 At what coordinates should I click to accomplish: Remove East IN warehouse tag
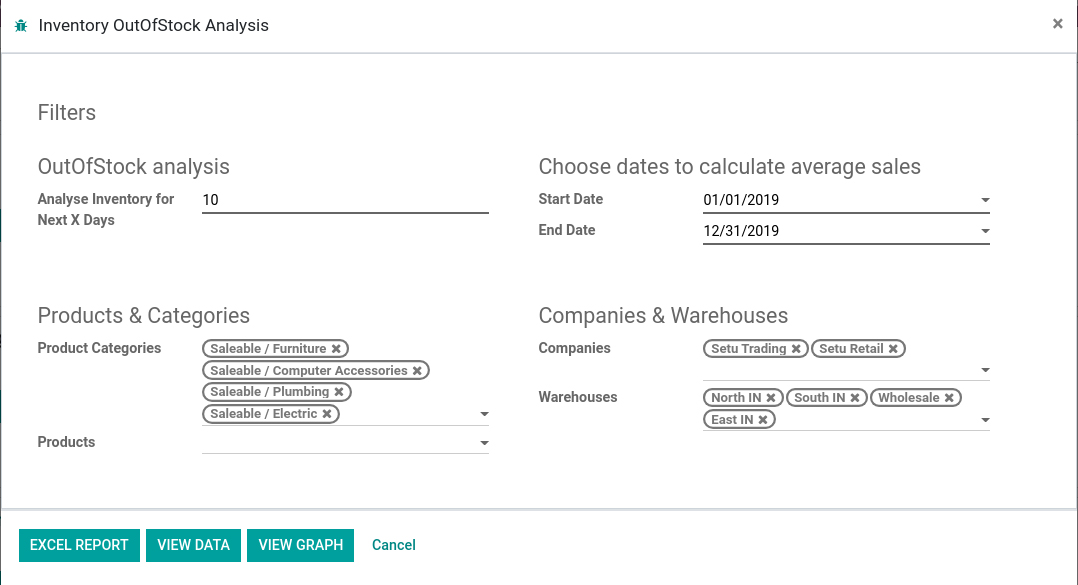click(763, 419)
